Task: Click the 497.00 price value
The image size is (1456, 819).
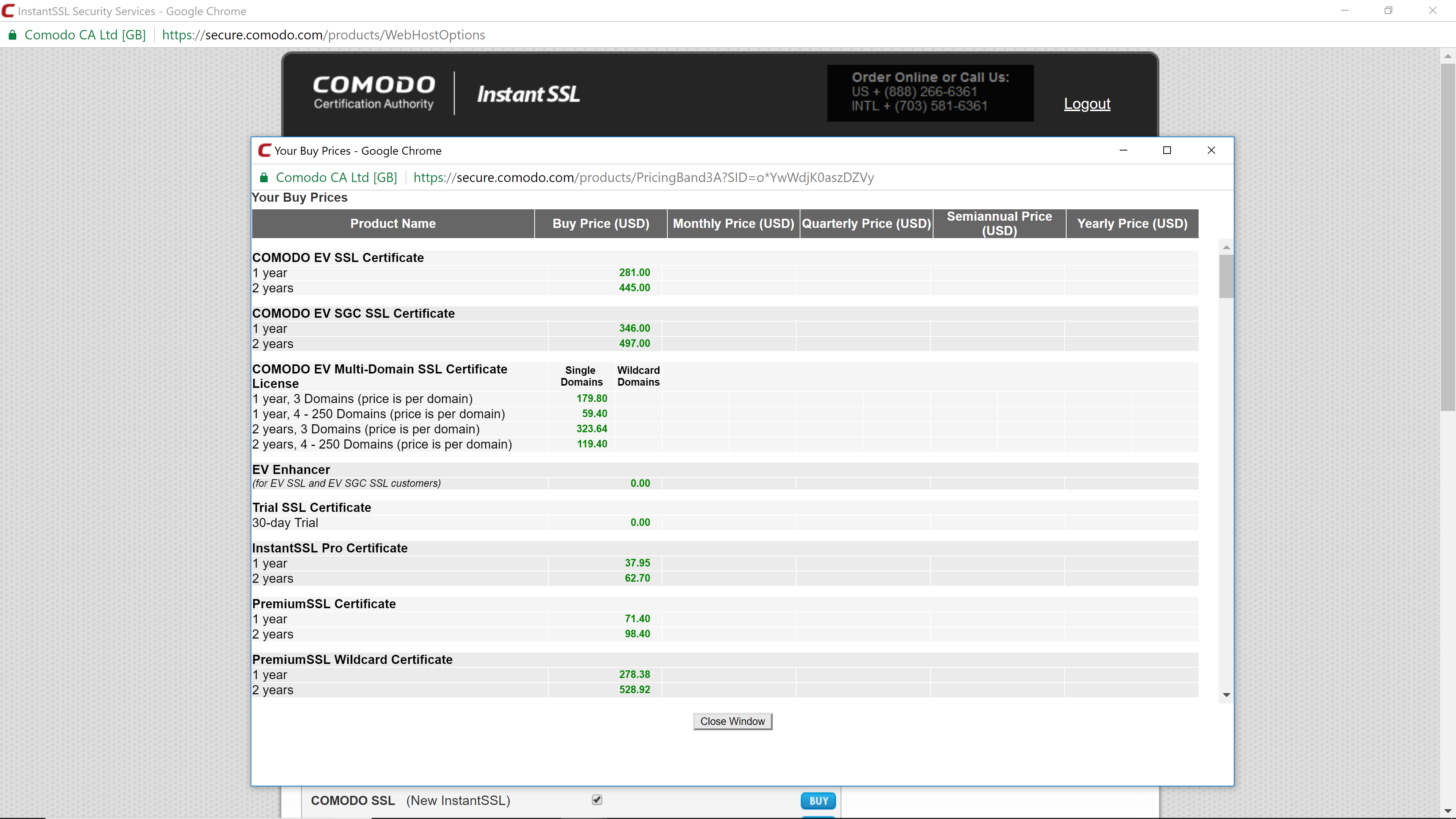Action: tap(634, 344)
